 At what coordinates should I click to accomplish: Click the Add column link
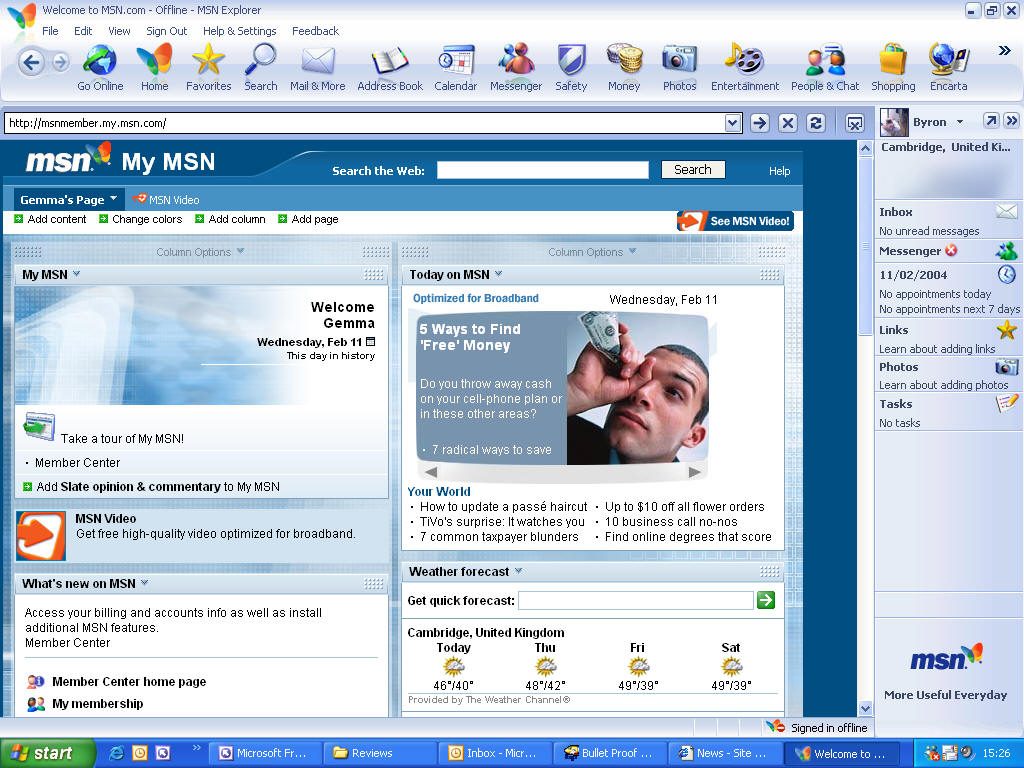pyautogui.click(x=231, y=219)
